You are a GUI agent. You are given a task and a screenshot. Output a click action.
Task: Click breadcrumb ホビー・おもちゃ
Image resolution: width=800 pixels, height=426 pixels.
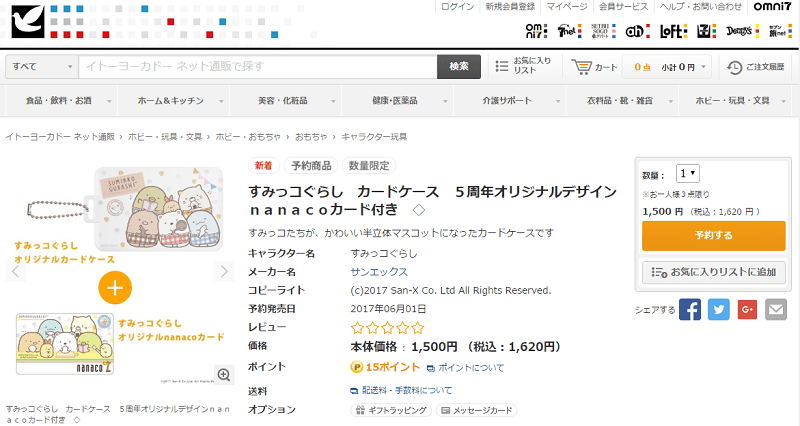[248, 137]
